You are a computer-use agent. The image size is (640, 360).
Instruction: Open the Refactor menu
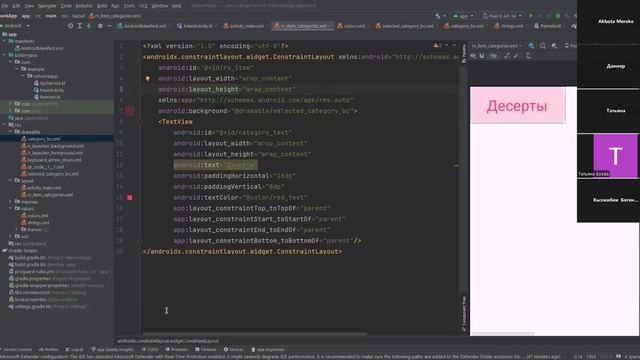(84, 6)
